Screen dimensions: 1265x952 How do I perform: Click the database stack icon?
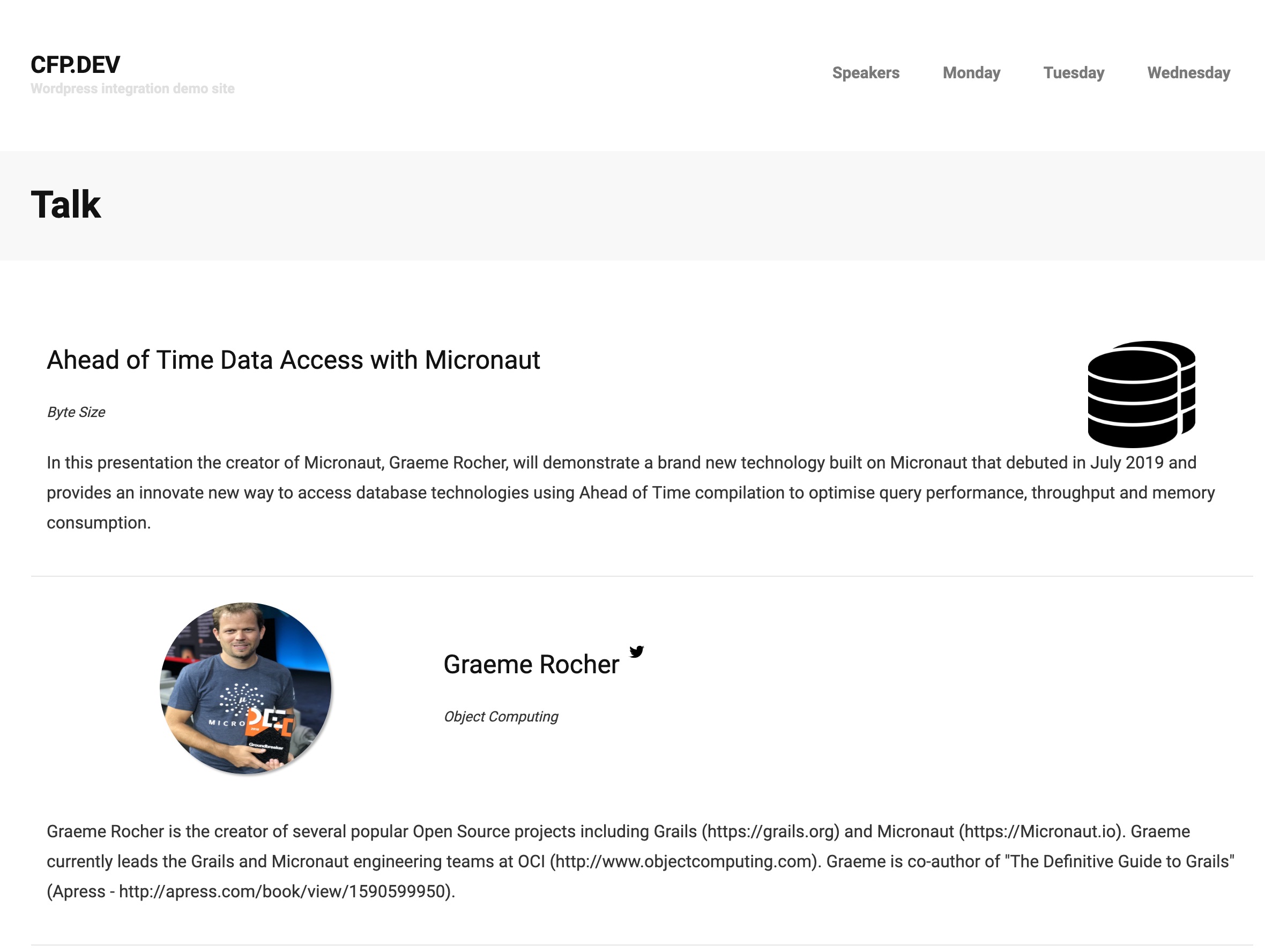pyautogui.click(x=1142, y=394)
